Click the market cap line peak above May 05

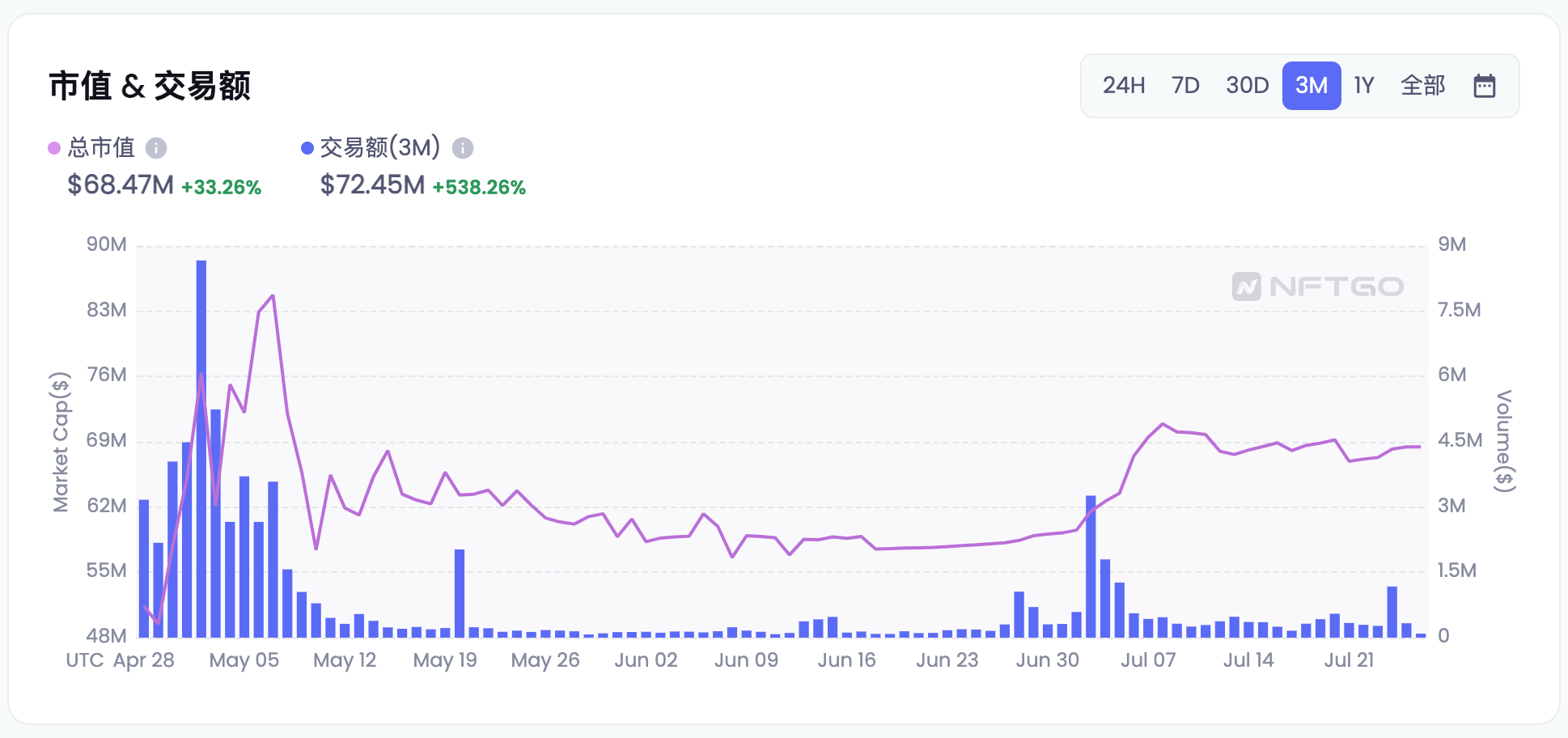[273, 296]
